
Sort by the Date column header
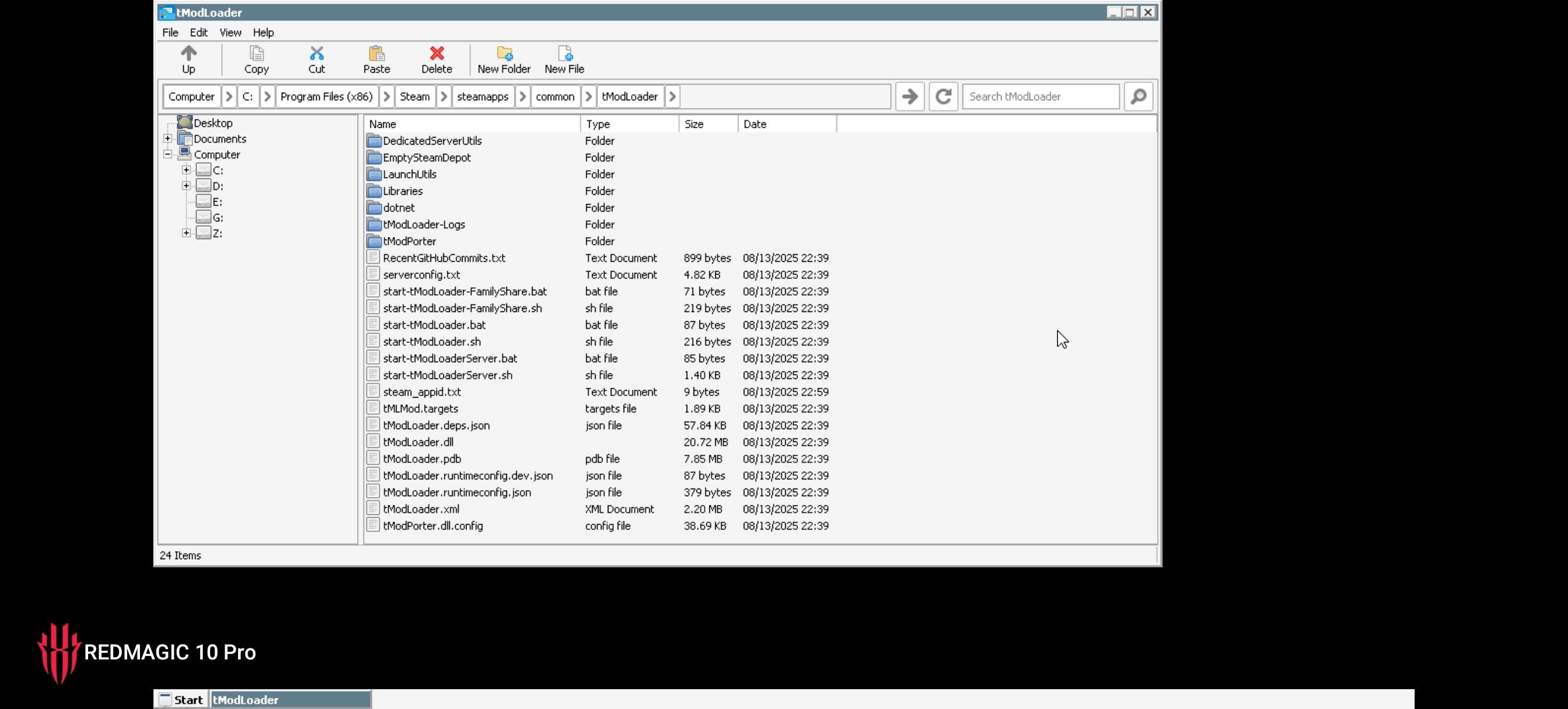tap(787, 124)
